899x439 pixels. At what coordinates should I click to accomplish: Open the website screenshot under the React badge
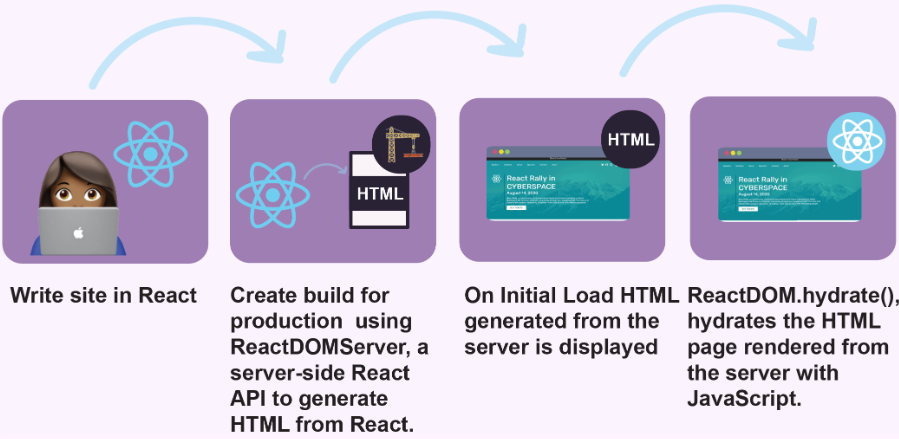click(789, 185)
